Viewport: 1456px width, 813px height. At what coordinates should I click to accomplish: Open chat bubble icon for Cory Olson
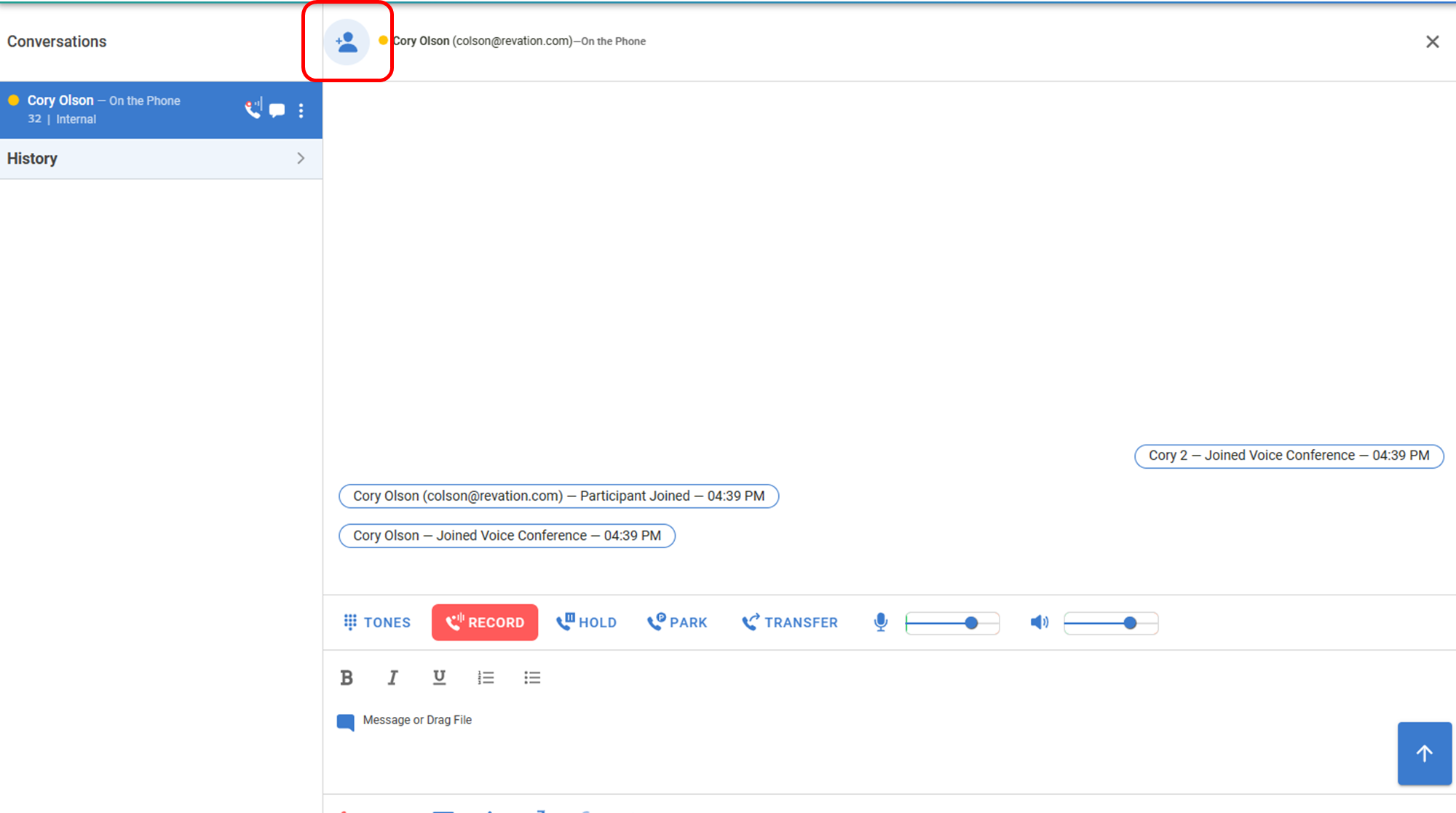(277, 111)
